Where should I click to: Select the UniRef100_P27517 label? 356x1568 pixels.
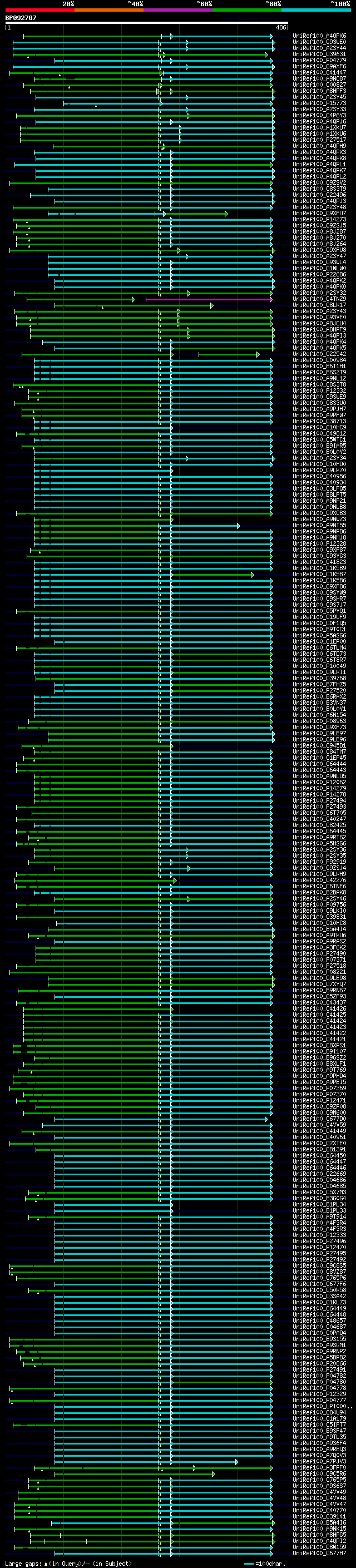(319, 140)
